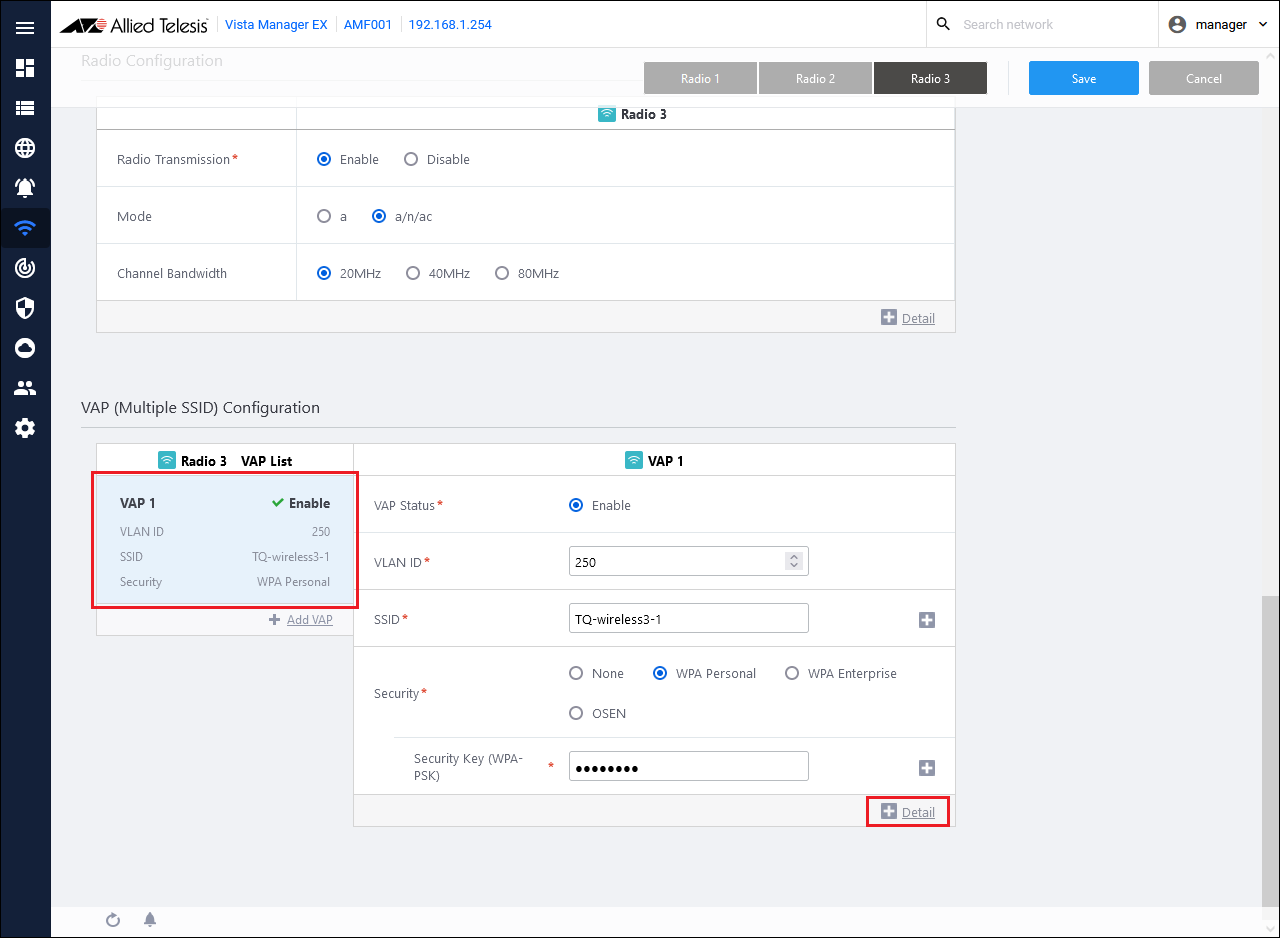Click the refresh icon in bottom bar
This screenshot has width=1280, height=938.
coord(113,920)
